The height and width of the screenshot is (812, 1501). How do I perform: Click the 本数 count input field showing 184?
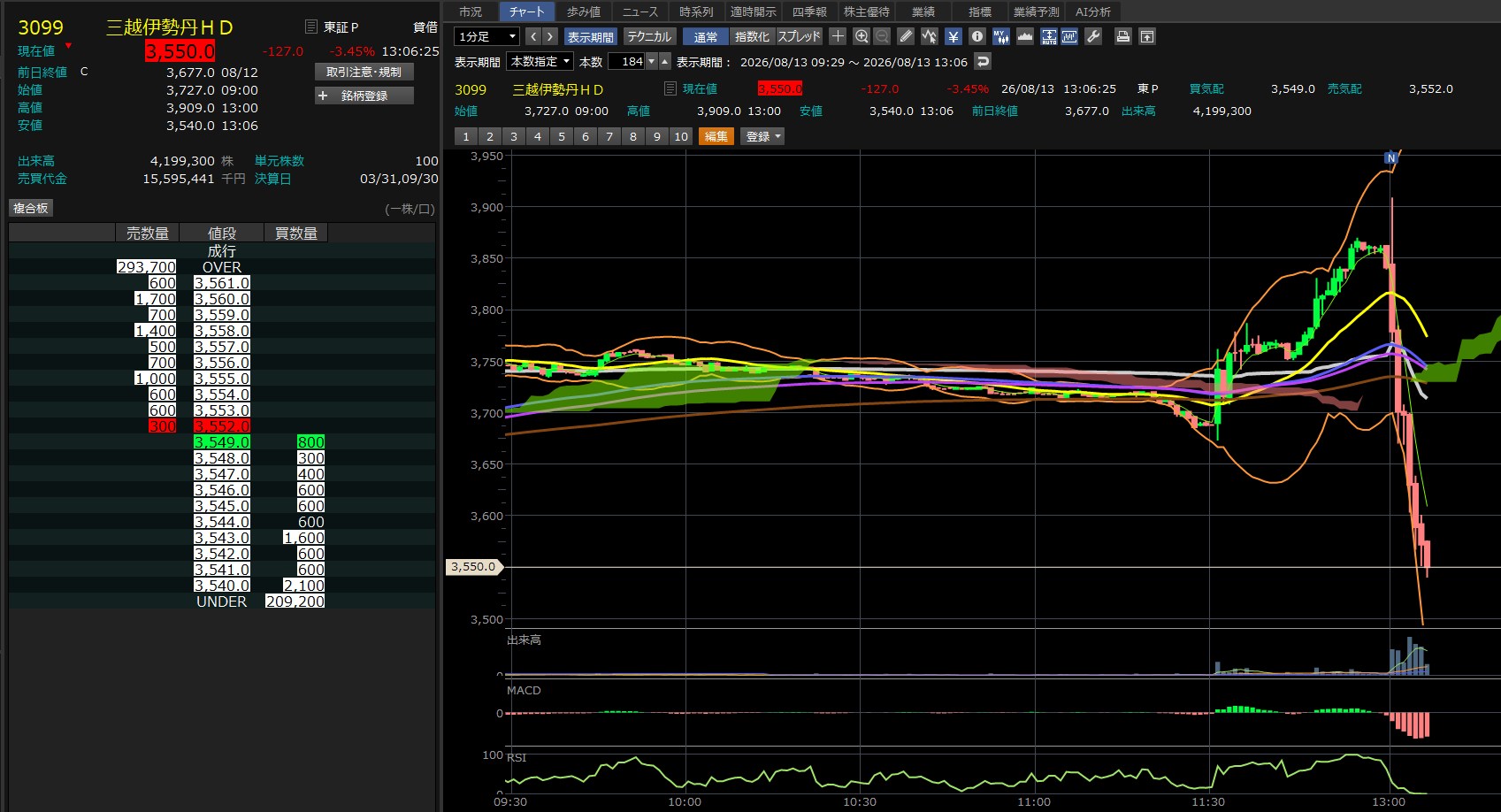[x=626, y=61]
